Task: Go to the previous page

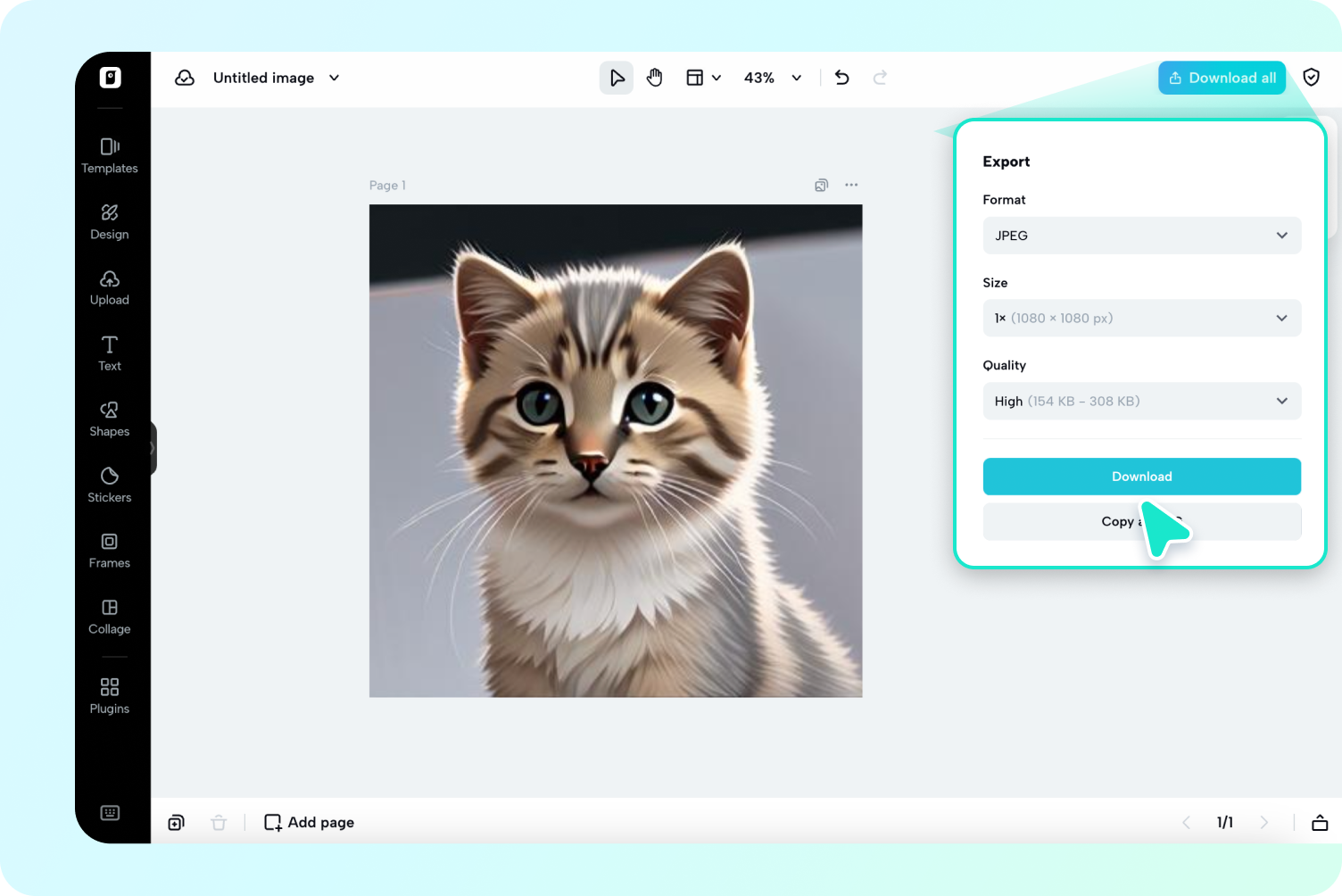Action: coord(1186,822)
